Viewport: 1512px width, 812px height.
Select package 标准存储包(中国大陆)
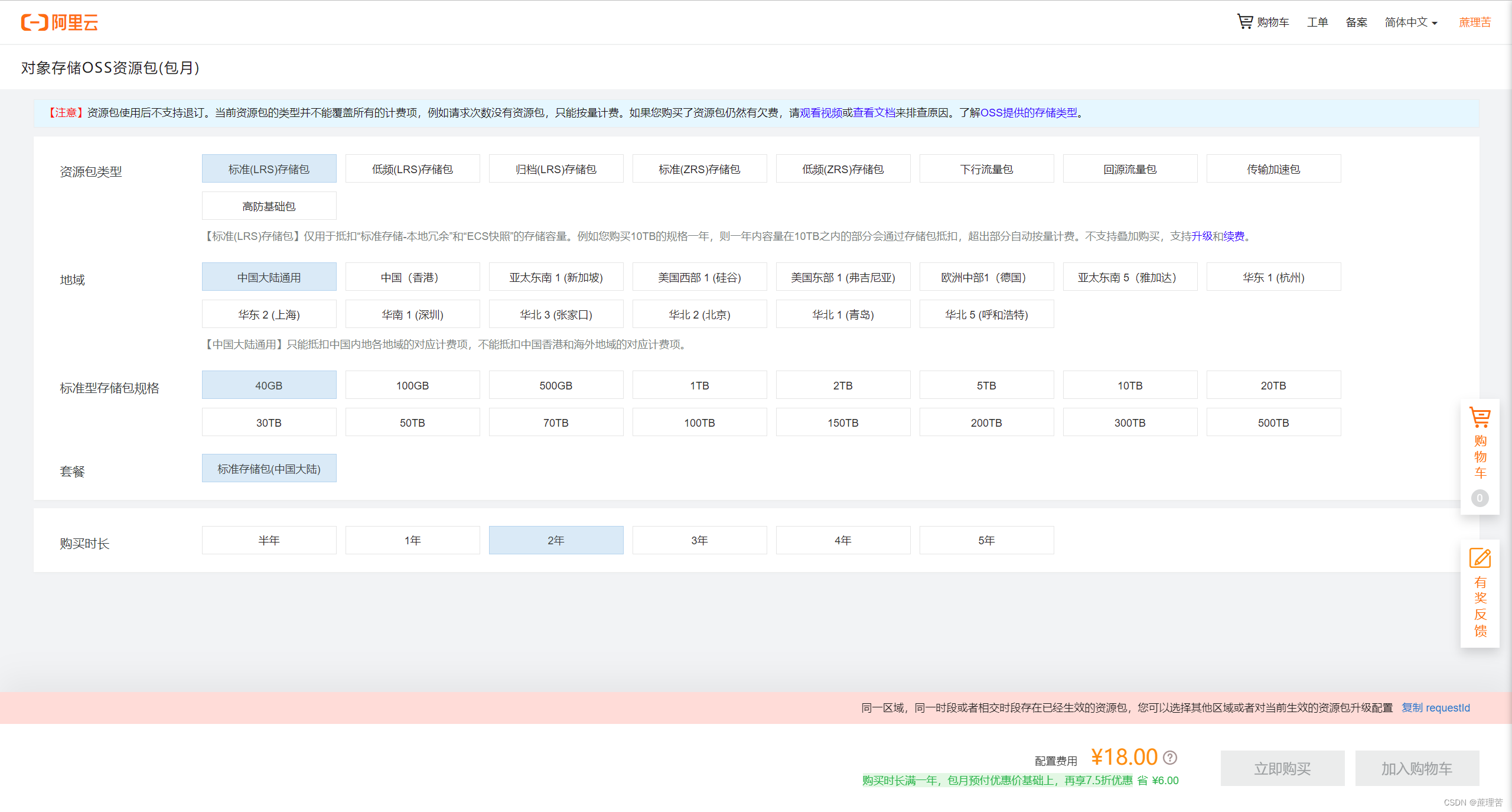pyautogui.click(x=269, y=469)
